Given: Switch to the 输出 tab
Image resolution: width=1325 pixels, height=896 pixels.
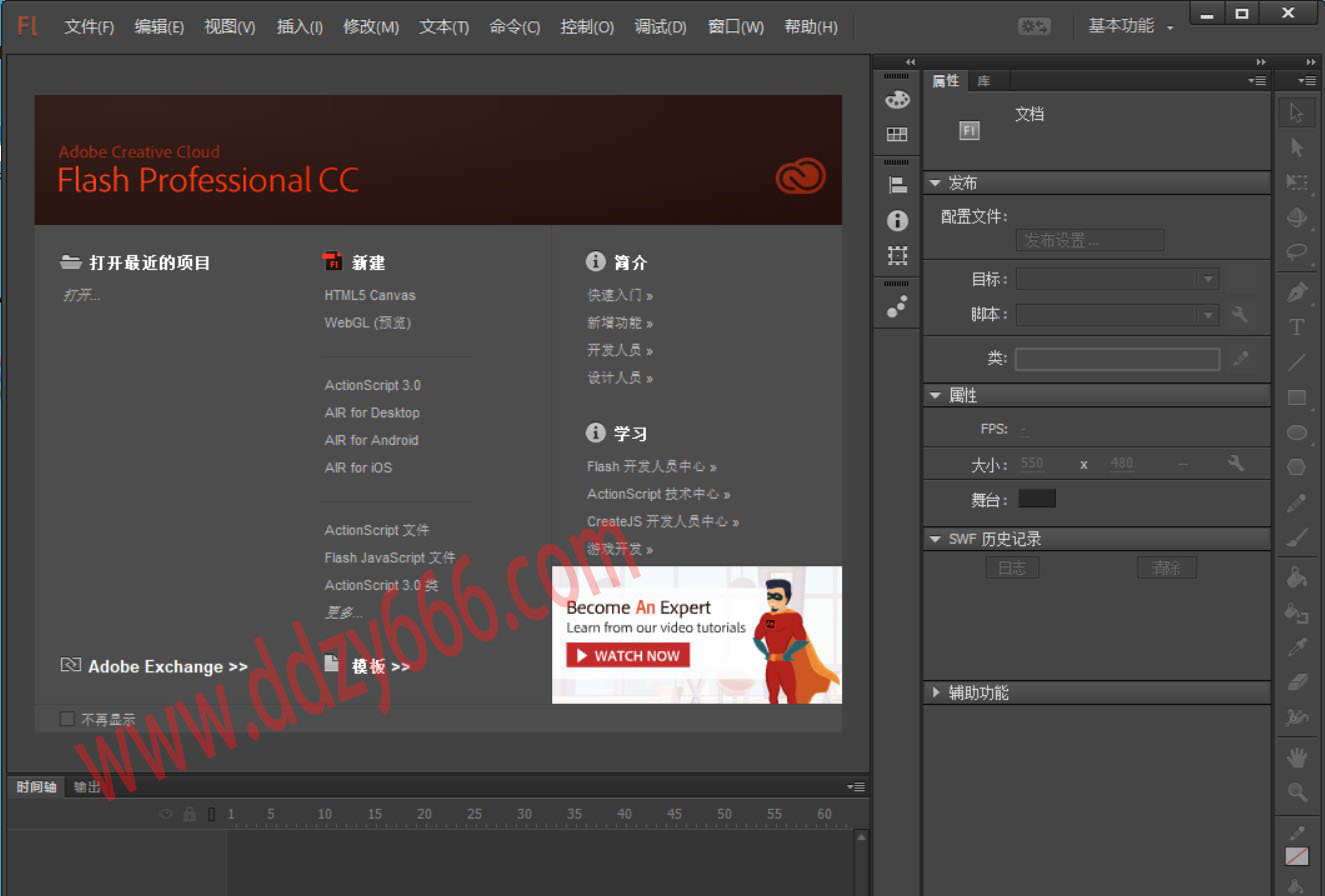Looking at the screenshot, I should click(87, 787).
